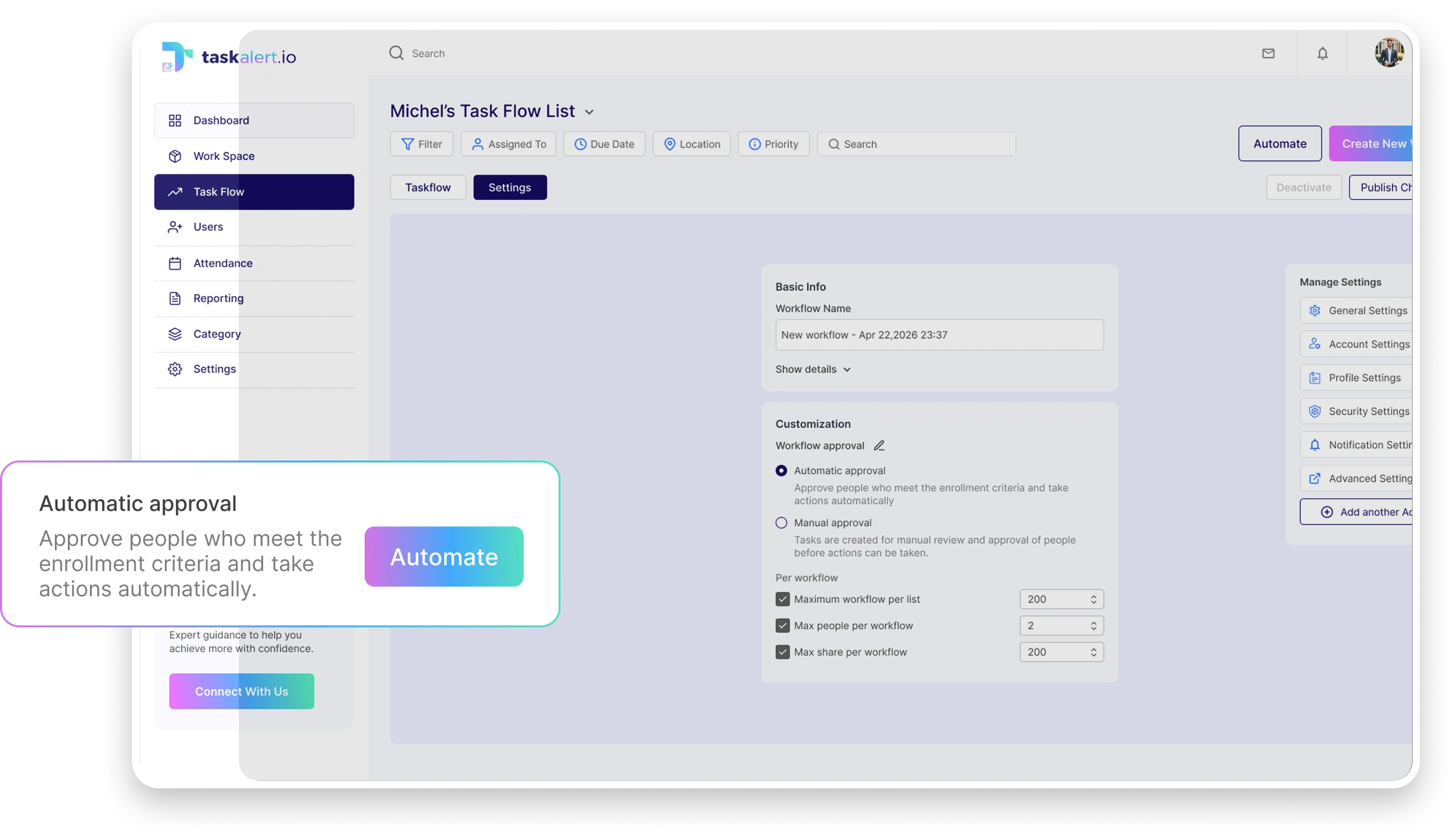Open the Due Date filter
1456x838 pixels.
tap(605, 144)
